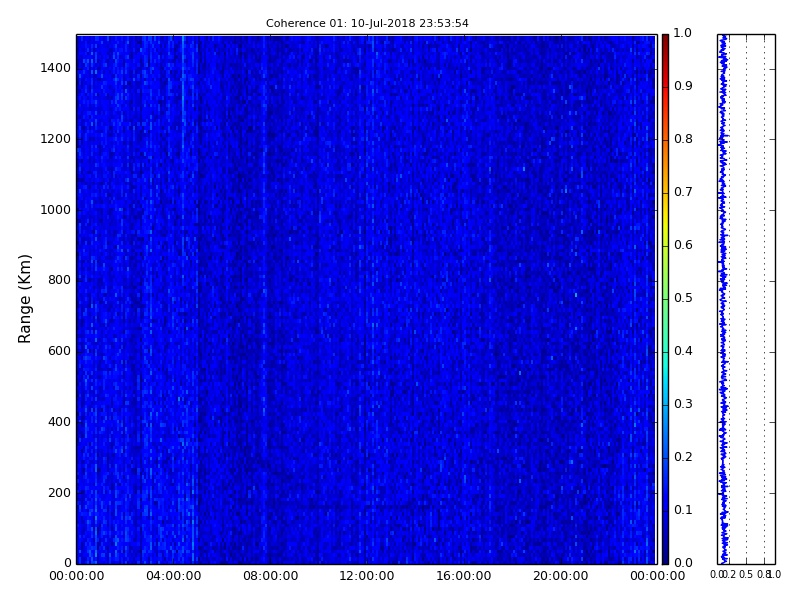This screenshot has width=800, height=600.
Task: Click the colorbar 0.9 label
Action: (x=683, y=86)
